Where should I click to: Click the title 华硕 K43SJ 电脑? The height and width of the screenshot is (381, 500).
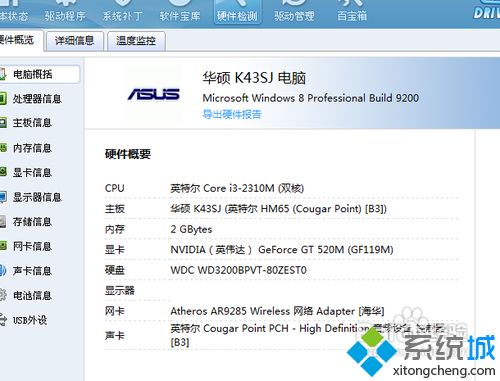(x=254, y=78)
